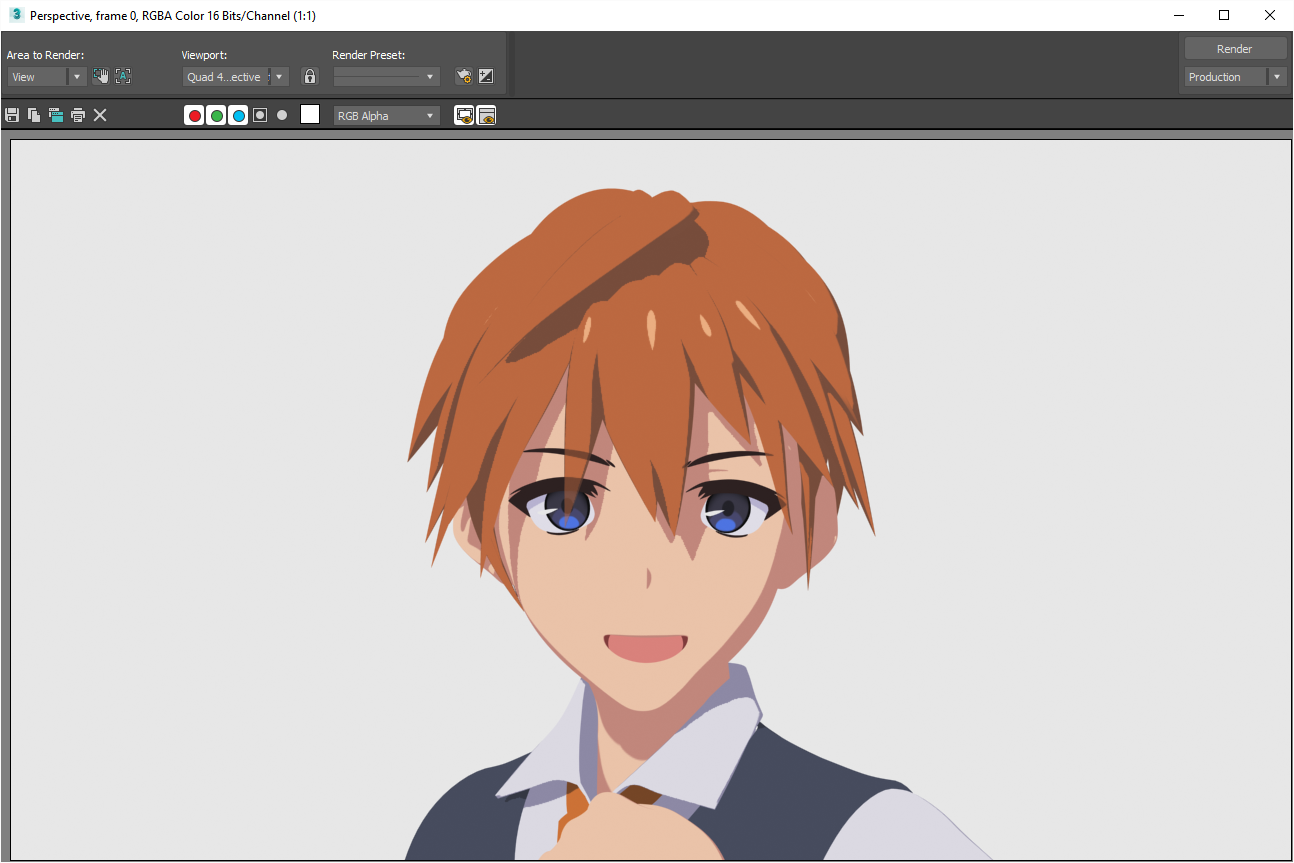Click the Save Image disk icon
Viewport: 1294px width, 863px height.
pos(12,116)
